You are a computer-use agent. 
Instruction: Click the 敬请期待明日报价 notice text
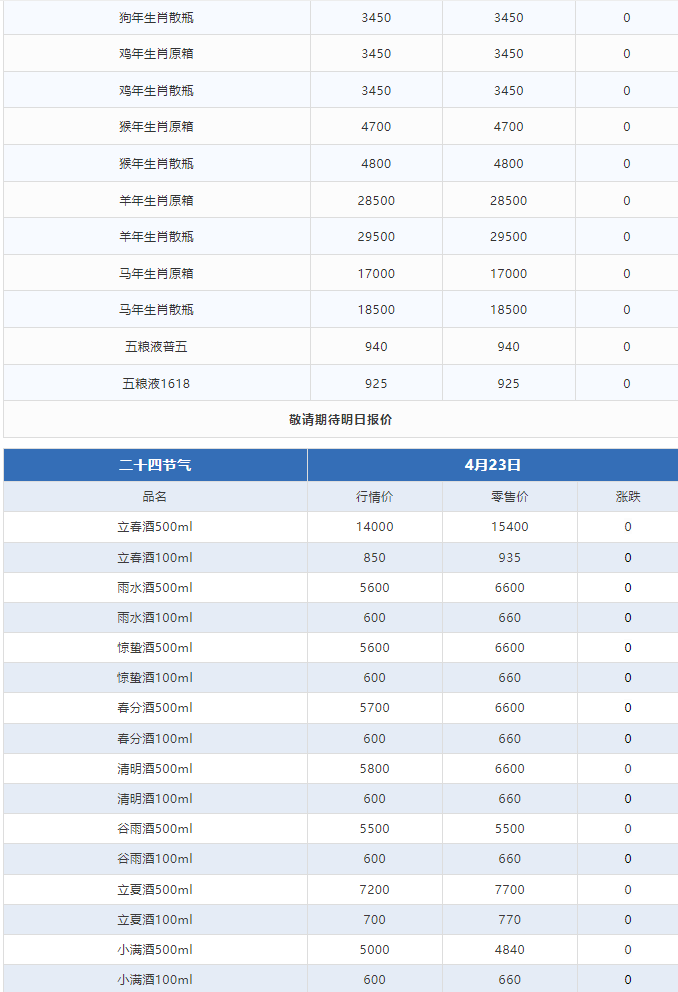340,420
